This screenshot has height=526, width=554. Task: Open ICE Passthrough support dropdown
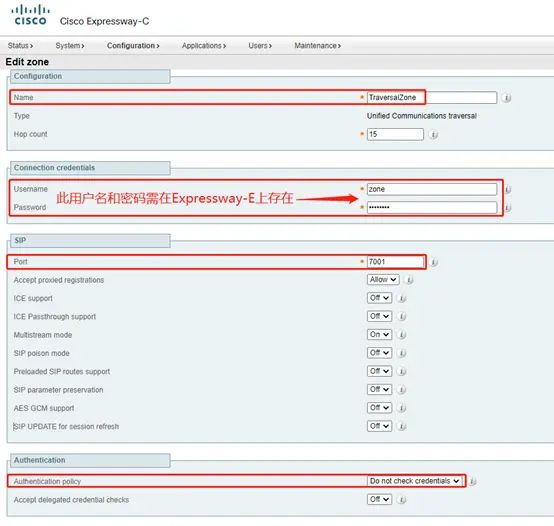(x=379, y=316)
